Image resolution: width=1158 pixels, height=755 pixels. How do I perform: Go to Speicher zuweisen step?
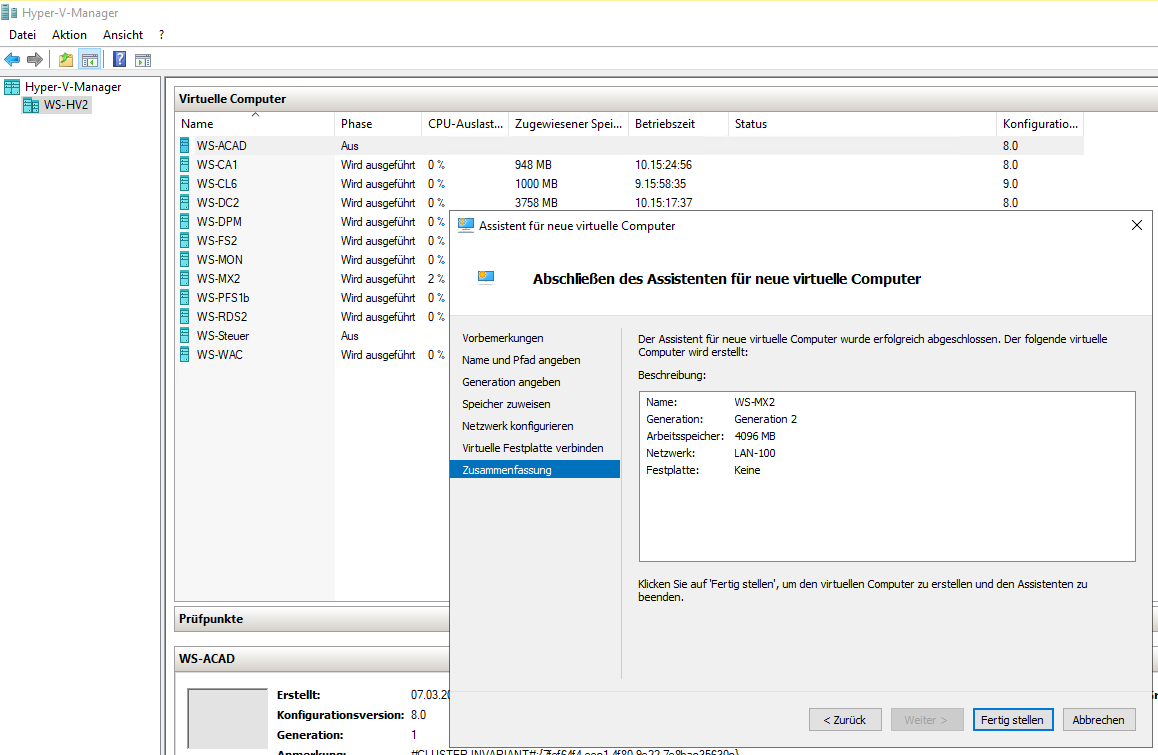click(x=506, y=404)
